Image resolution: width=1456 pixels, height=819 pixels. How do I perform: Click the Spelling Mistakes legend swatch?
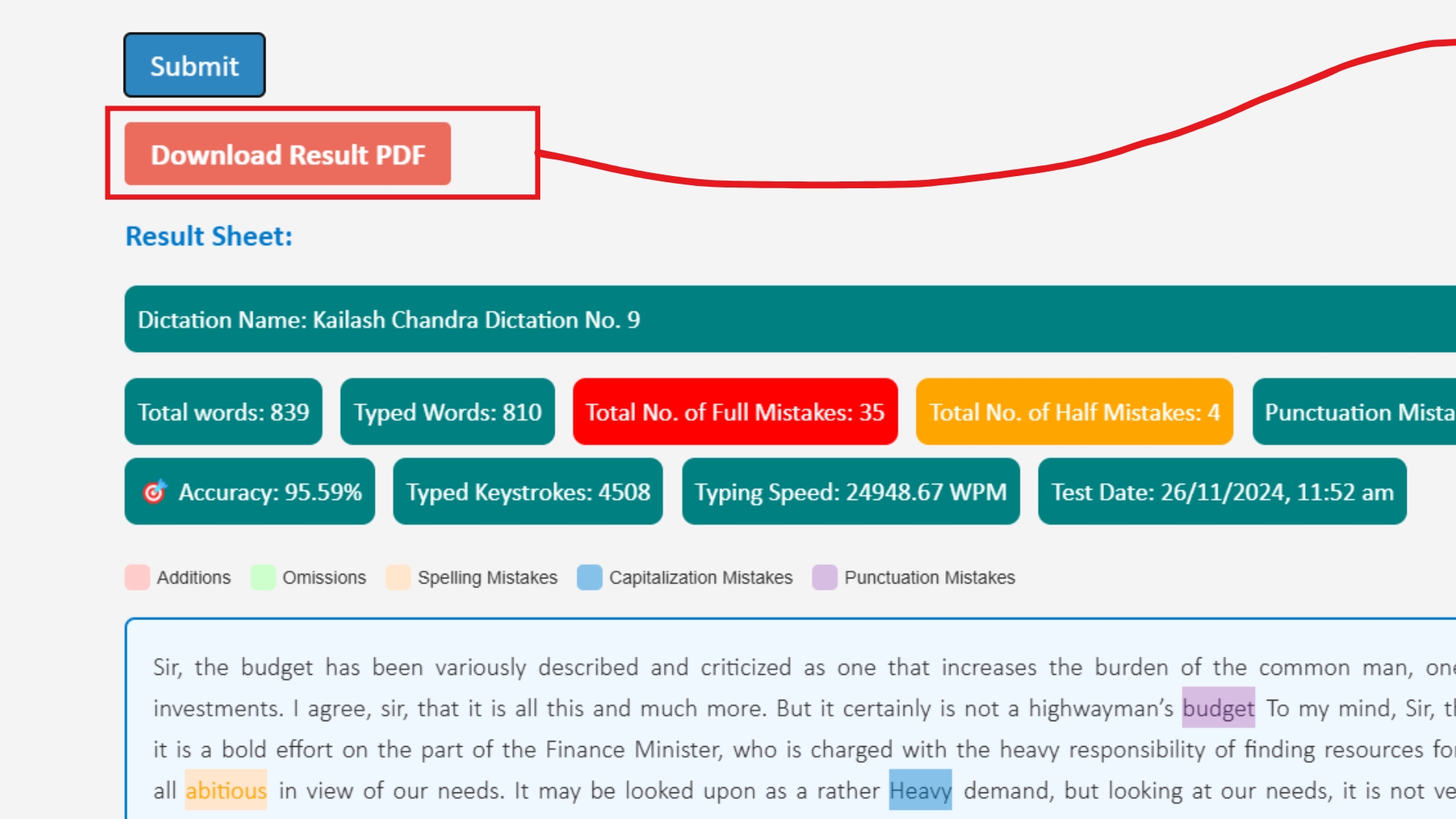point(398,577)
